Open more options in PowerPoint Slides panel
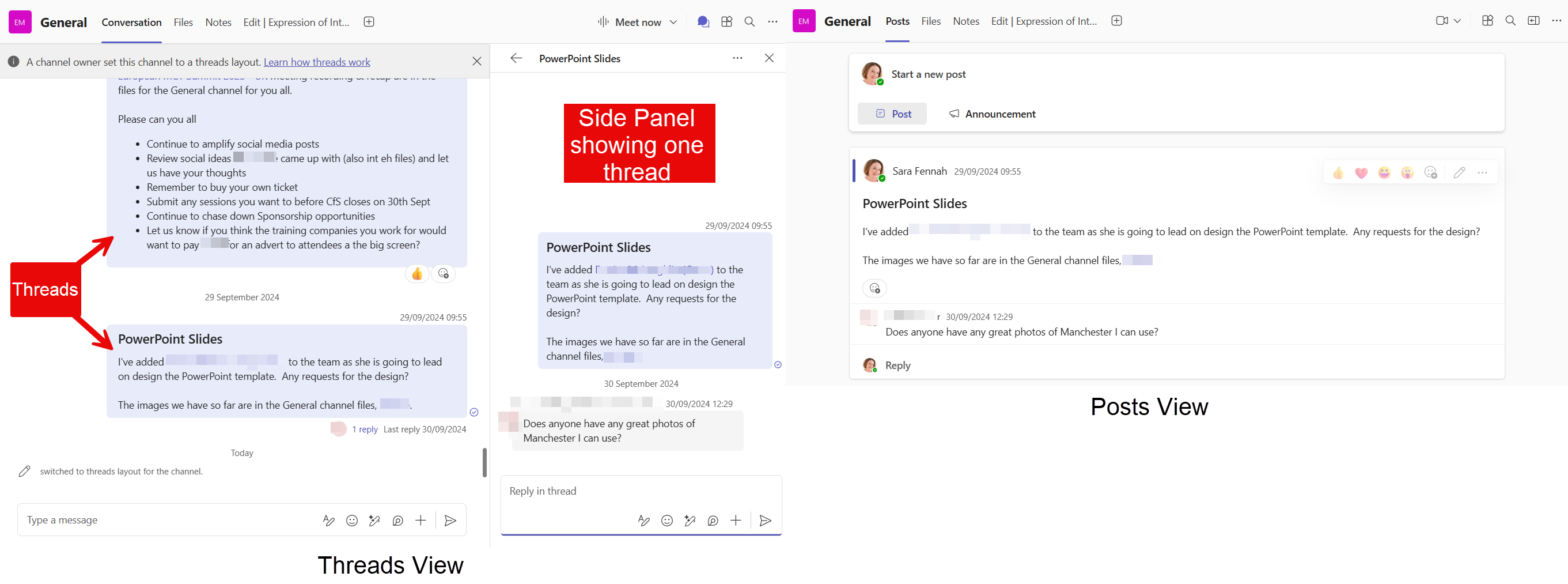 click(x=737, y=58)
